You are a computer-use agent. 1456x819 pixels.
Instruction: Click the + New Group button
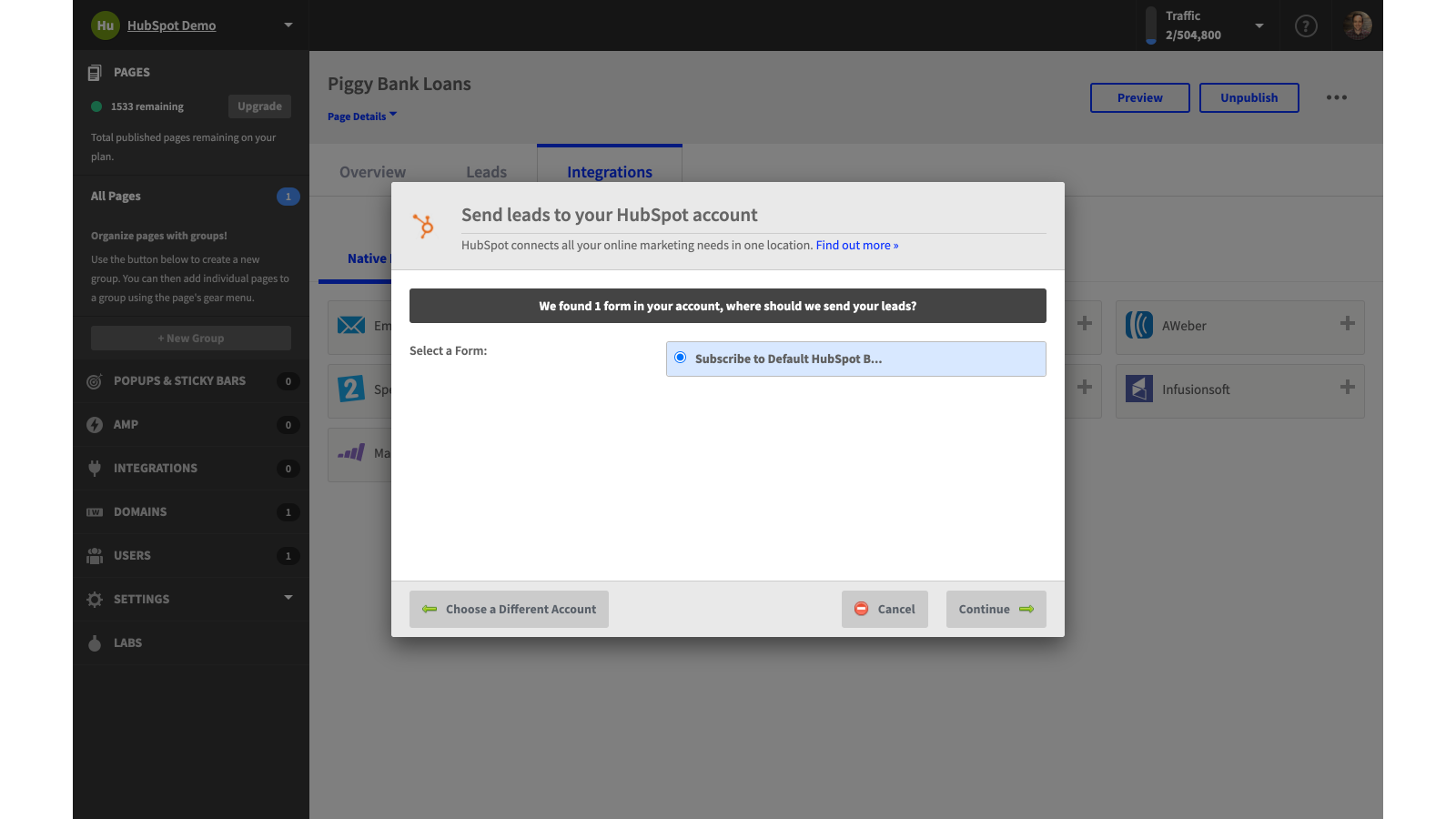(191, 339)
